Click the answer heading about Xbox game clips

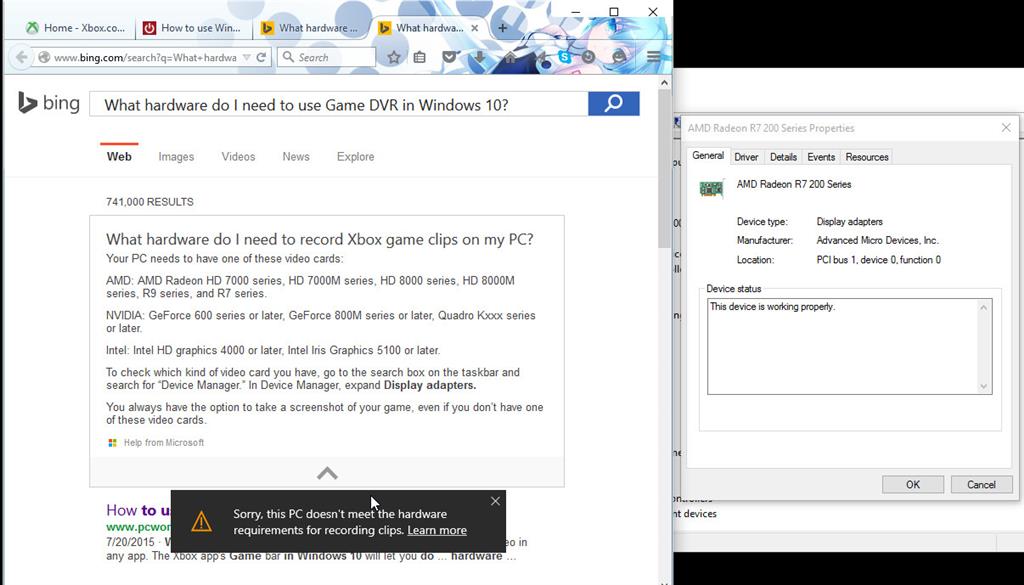click(x=320, y=239)
